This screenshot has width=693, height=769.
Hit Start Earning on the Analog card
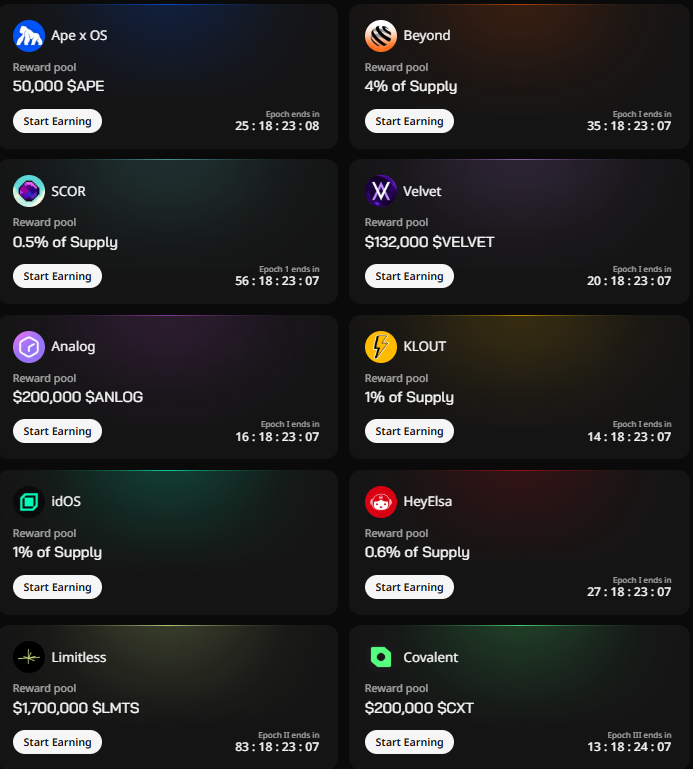click(57, 431)
